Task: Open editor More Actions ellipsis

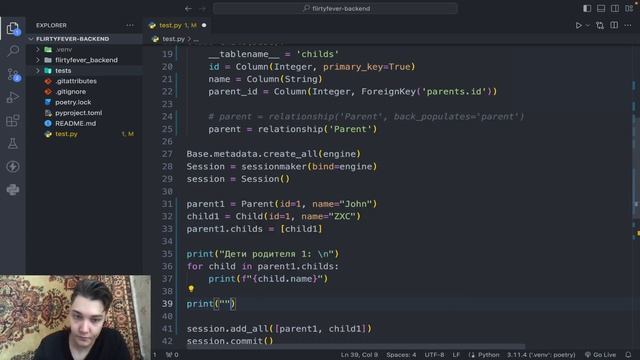Action: (628, 25)
